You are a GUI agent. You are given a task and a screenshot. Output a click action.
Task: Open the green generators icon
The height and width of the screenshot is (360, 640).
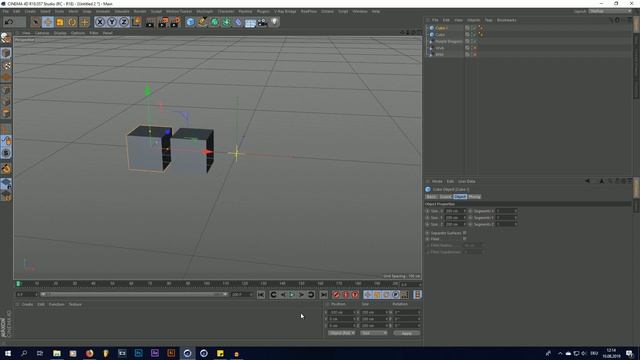point(214,22)
